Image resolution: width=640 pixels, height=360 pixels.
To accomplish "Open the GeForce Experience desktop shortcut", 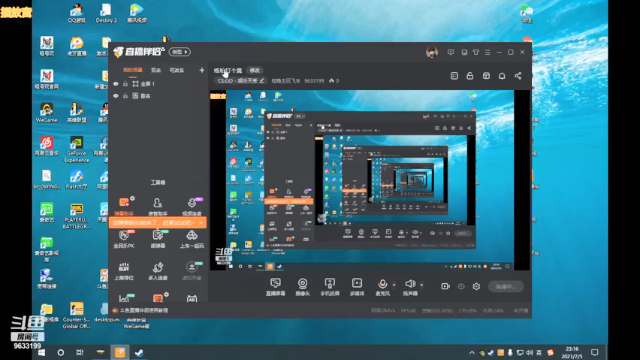I will 76,149.
